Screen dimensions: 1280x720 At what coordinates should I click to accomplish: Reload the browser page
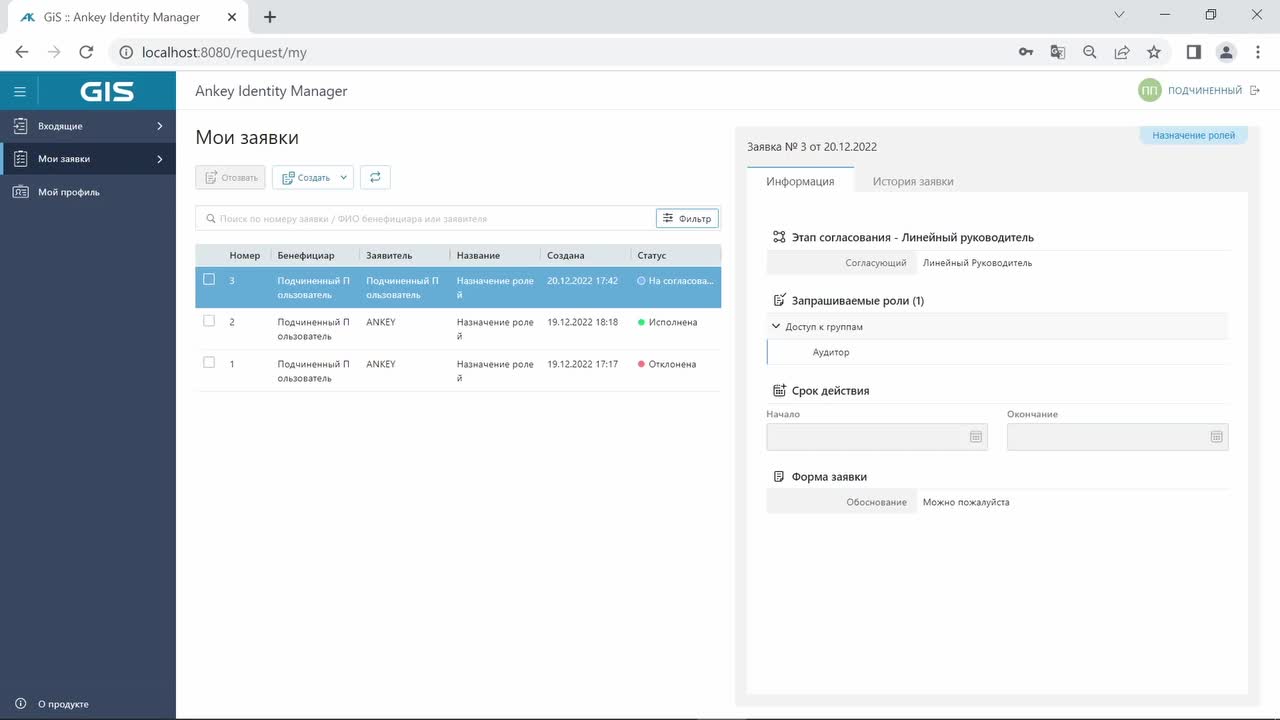pos(86,52)
